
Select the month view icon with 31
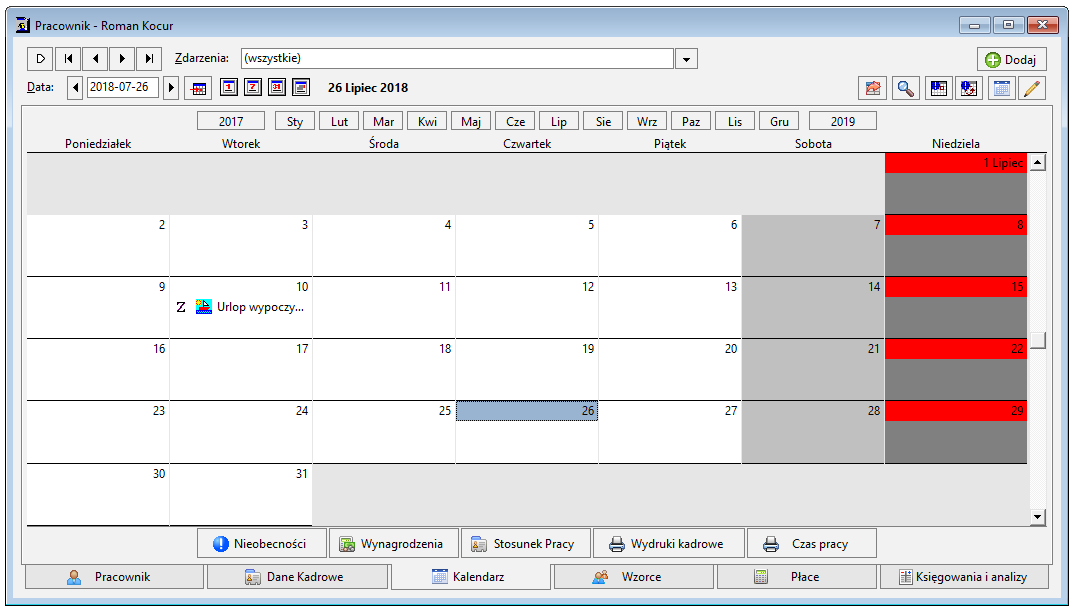coord(277,87)
